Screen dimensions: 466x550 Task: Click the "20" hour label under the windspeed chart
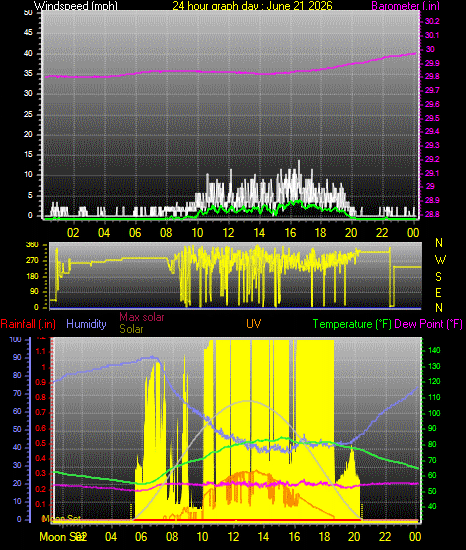[351, 233]
